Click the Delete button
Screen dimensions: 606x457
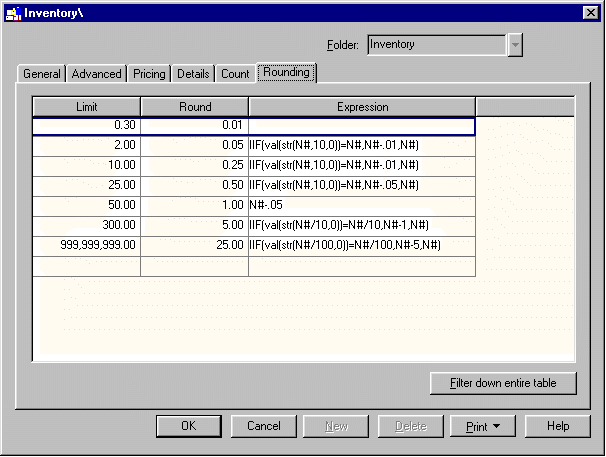click(x=410, y=426)
